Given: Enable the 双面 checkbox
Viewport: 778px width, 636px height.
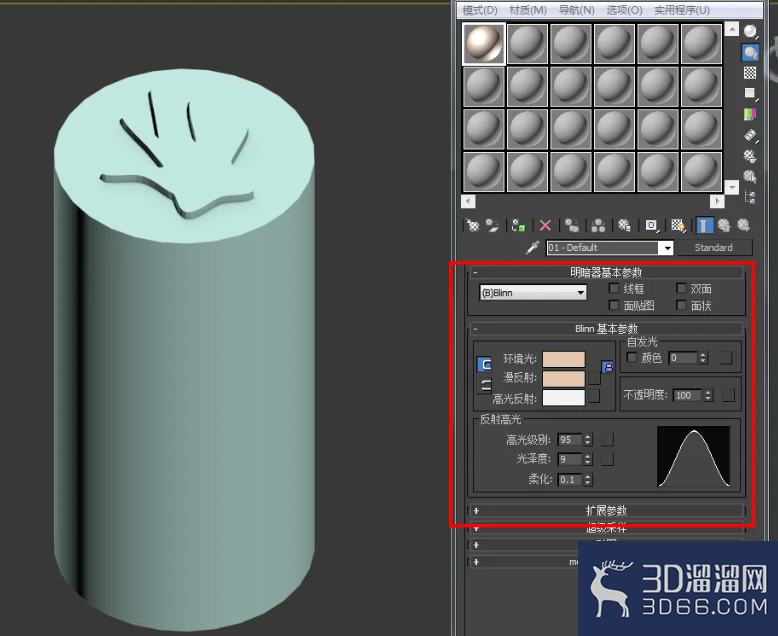Looking at the screenshot, I should point(681,288).
